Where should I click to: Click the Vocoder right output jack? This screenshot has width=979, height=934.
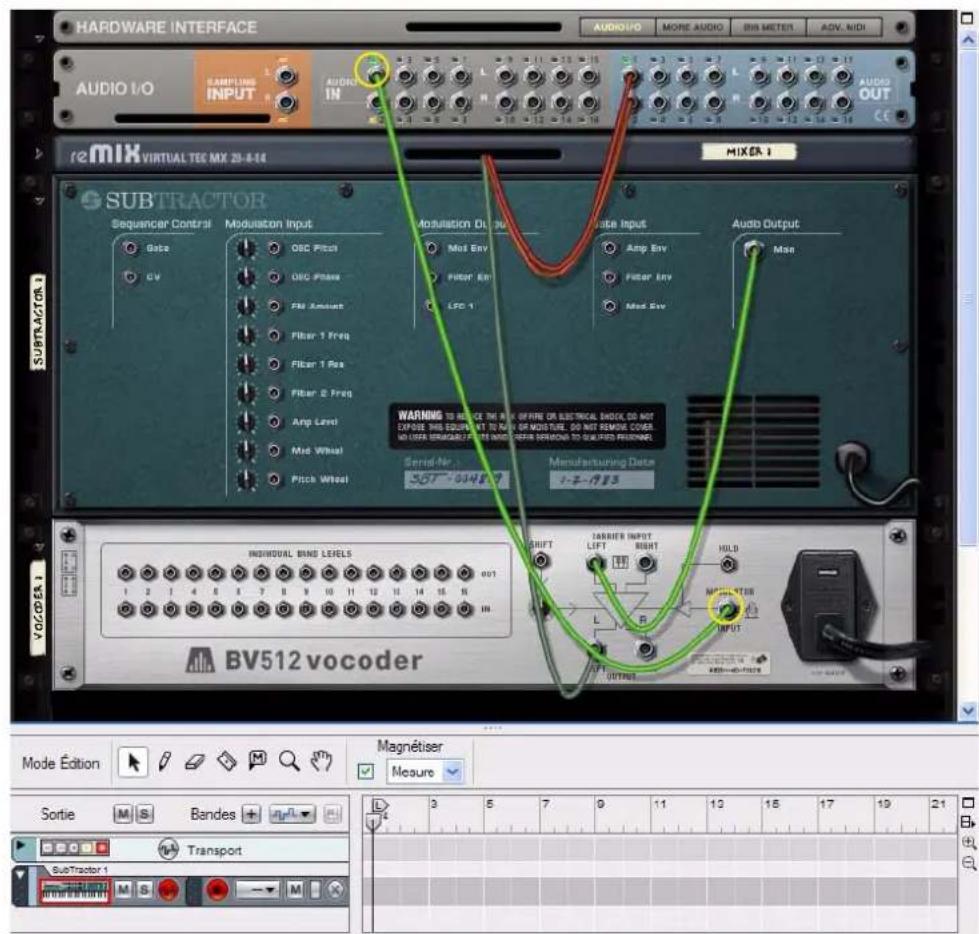pos(646,649)
